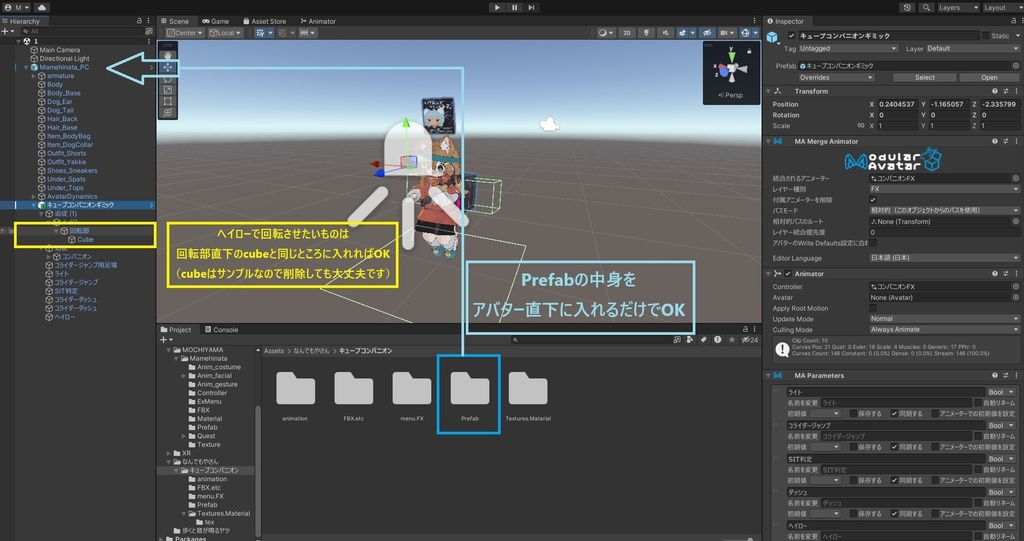Select the Scale tool in Scene toolbar

coord(168,90)
